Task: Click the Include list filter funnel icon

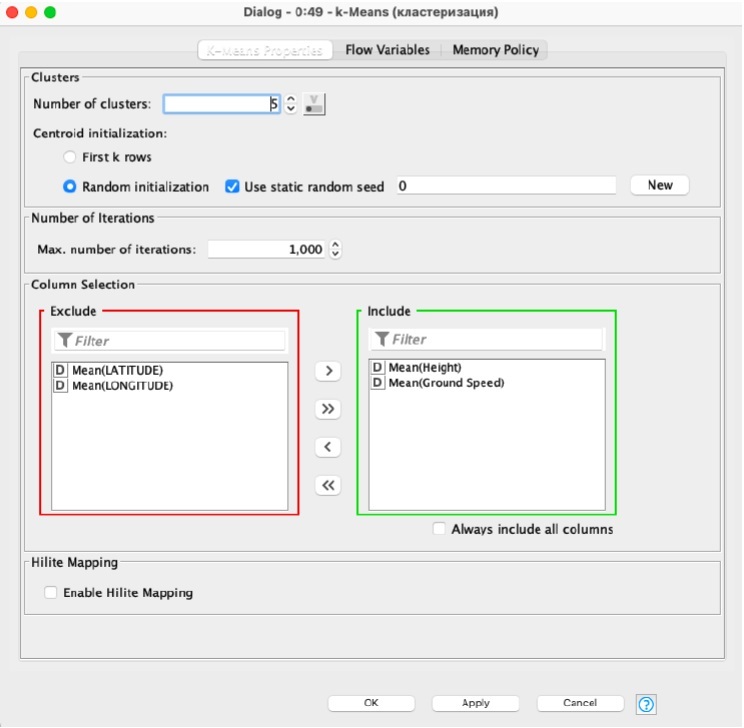Action: pyautogui.click(x=382, y=340)
